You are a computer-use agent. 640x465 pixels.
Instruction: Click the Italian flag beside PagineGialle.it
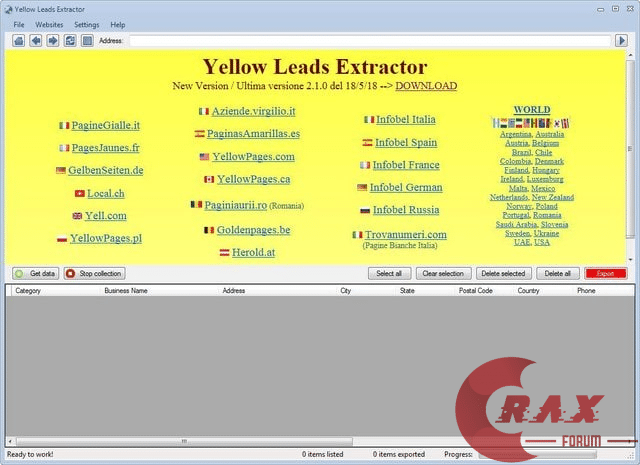pos(64,125)
